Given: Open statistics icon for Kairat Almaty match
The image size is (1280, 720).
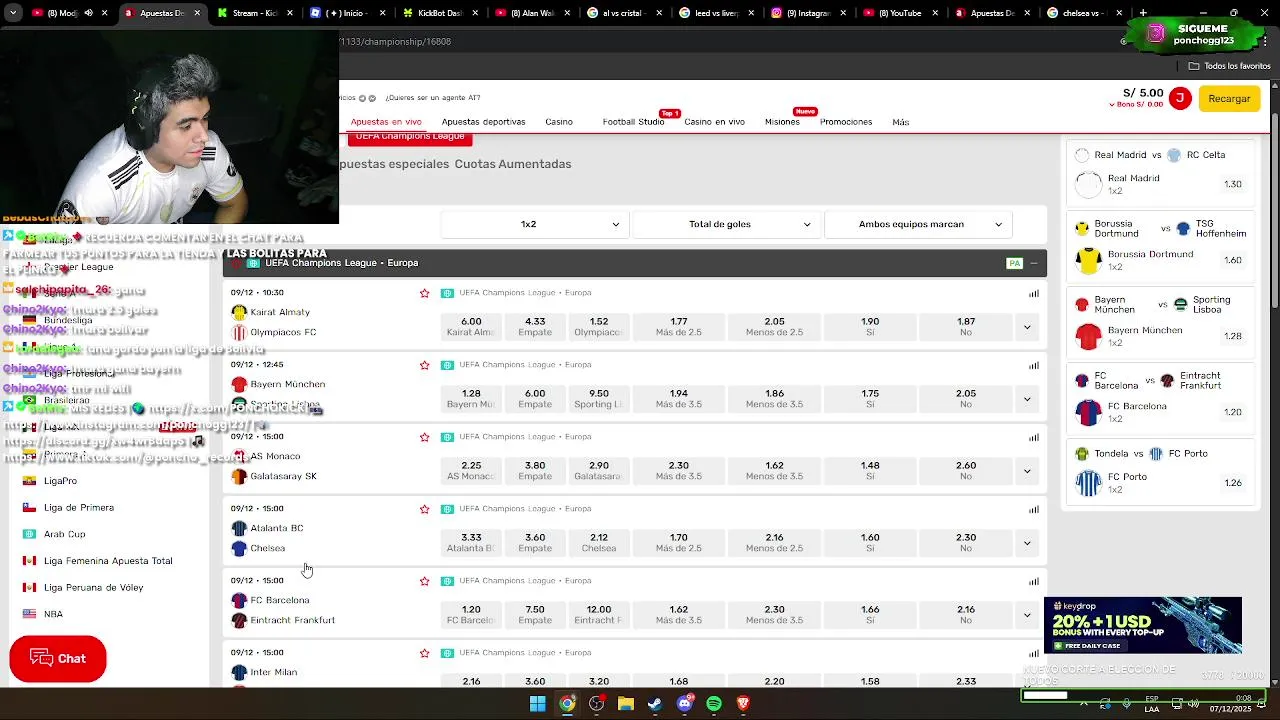Looking at the screenshot, I should 1033,293.
